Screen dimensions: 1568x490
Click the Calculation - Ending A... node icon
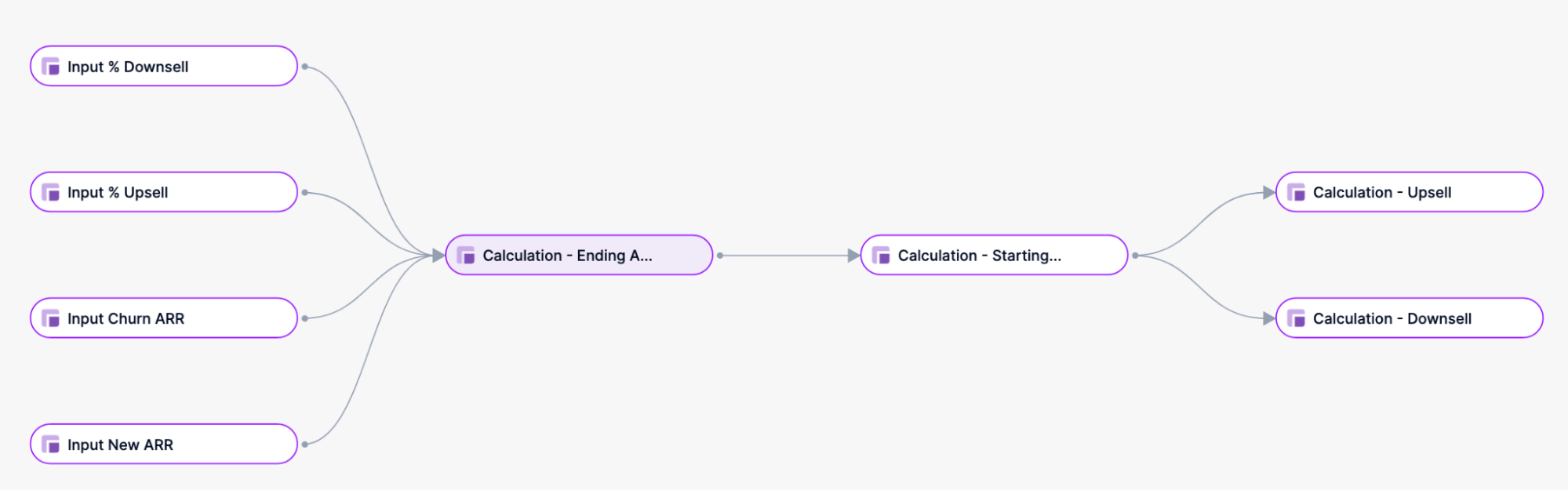click(x=466, y=256)
